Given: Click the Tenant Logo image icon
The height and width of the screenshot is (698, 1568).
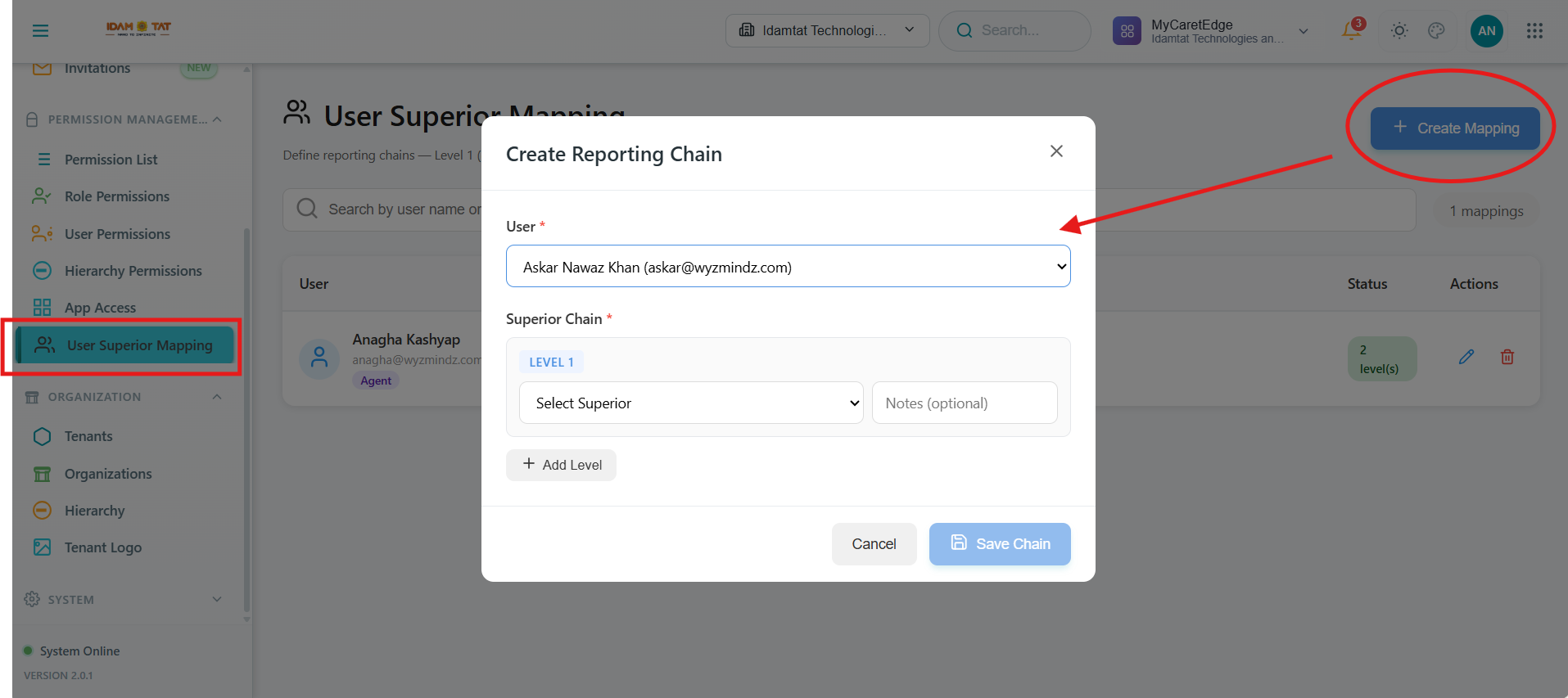Looking at the screenshot, I should point(42,547).
